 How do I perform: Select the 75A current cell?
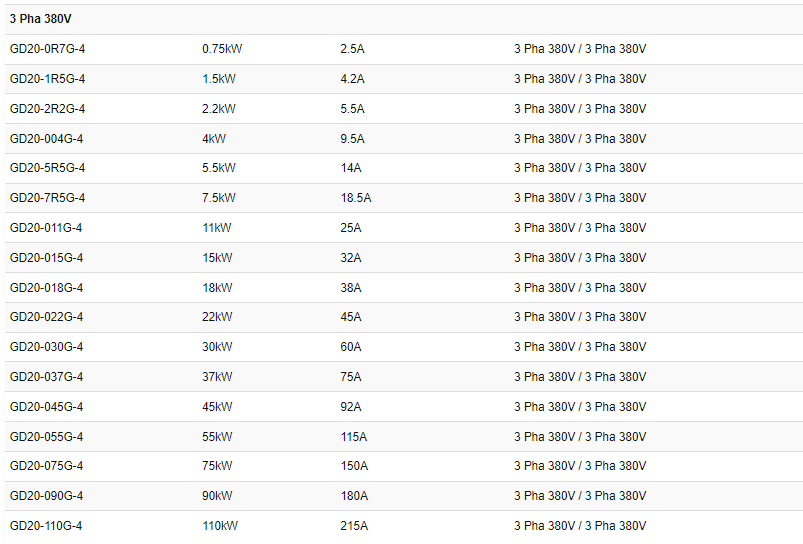point(351,377)
